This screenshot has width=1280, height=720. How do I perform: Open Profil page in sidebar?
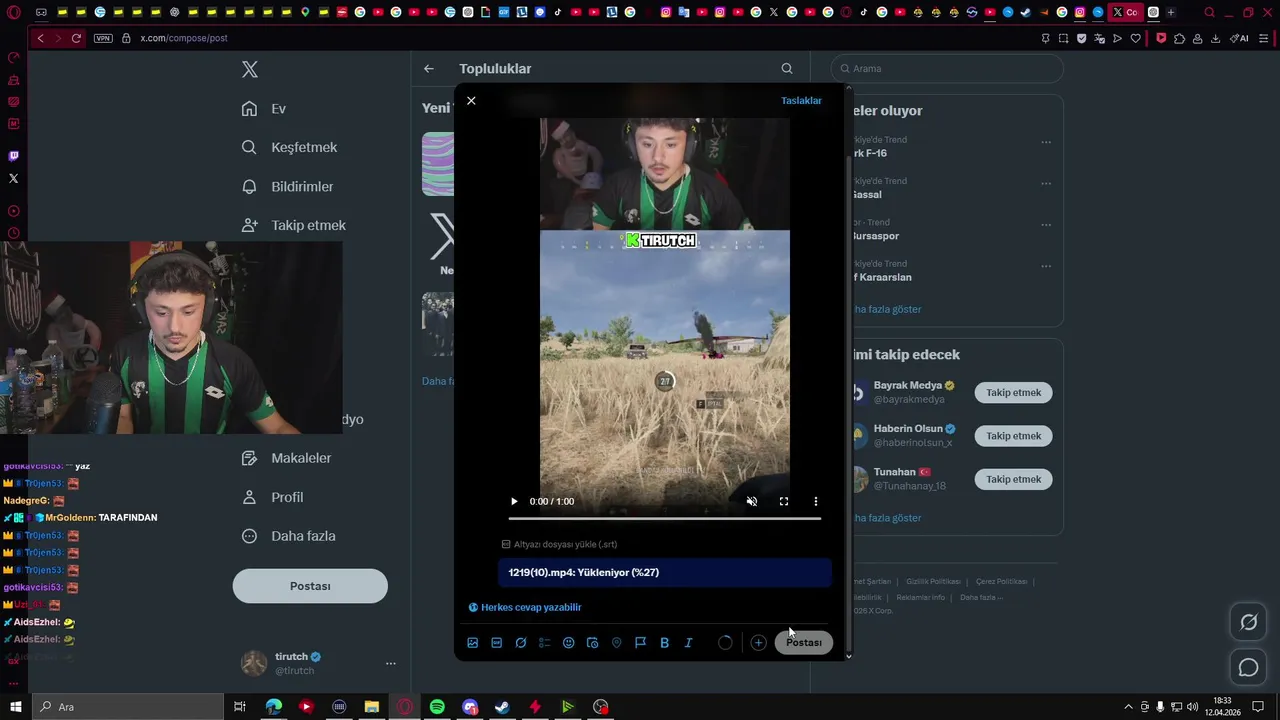(x=273, y=497)
